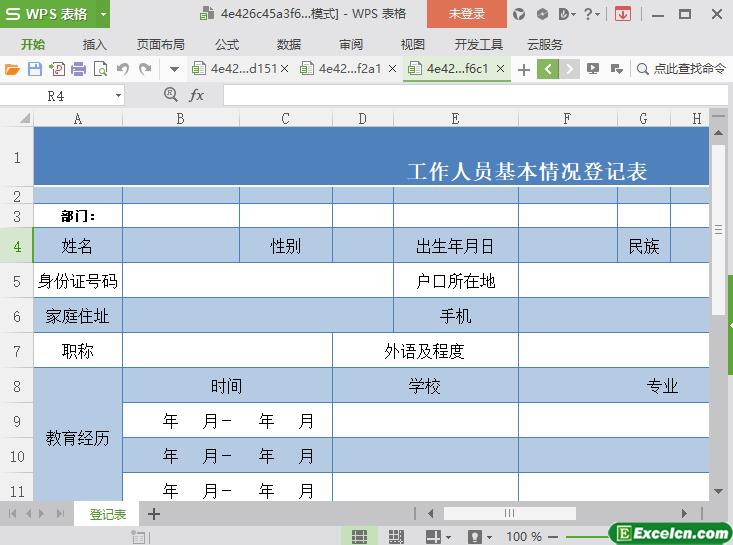The width and height of the screenshot is (733, 545).
Task: Click the magnifier zoom icon beside fx
Action: tap(171, 95)
